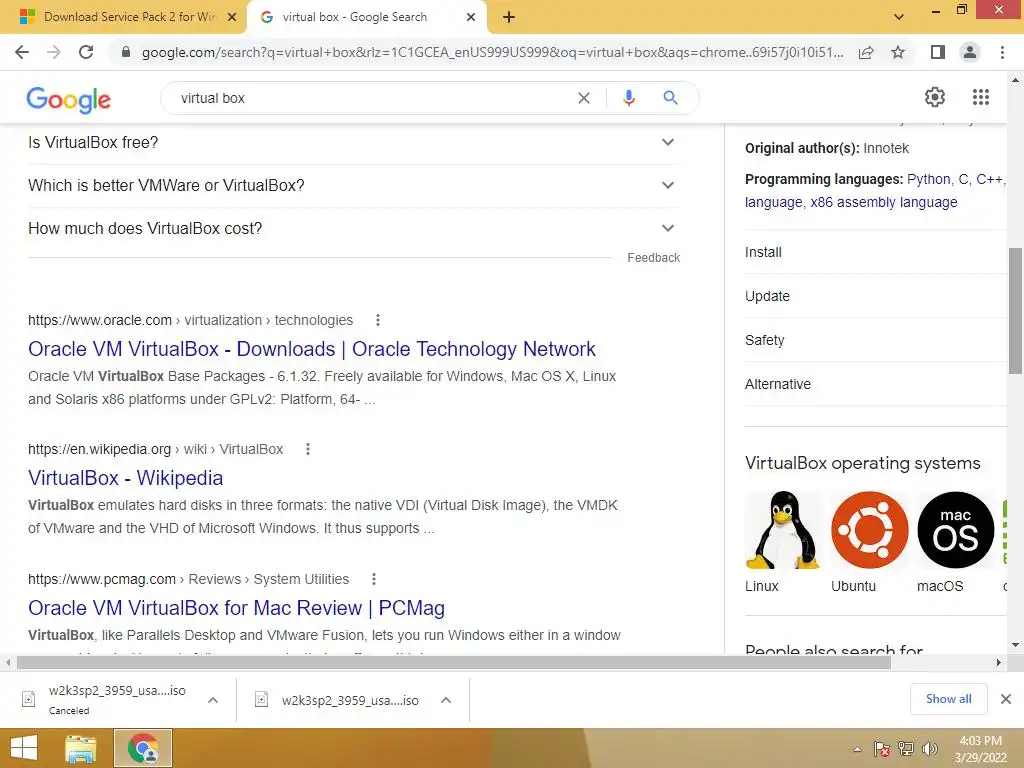Expand 'How much does VirtualBox cost?'

[x=354, y=229]
